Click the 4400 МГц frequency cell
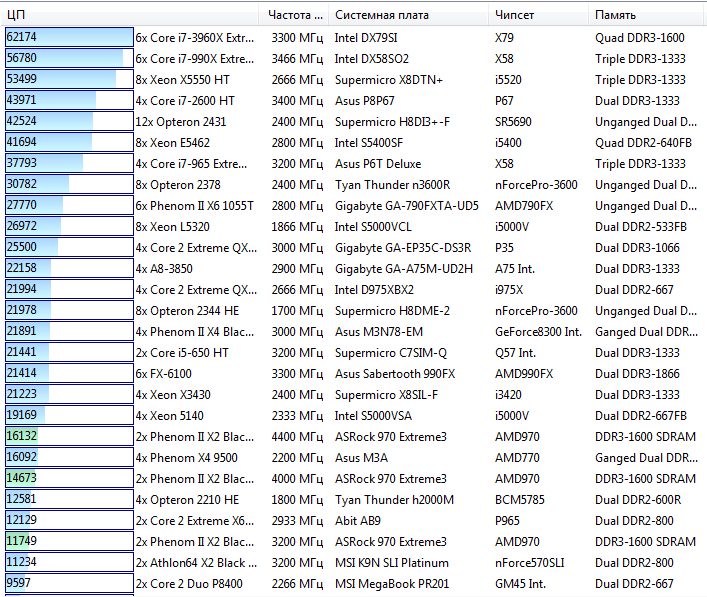This screenshot has width=707, height=597. point(297,436)
